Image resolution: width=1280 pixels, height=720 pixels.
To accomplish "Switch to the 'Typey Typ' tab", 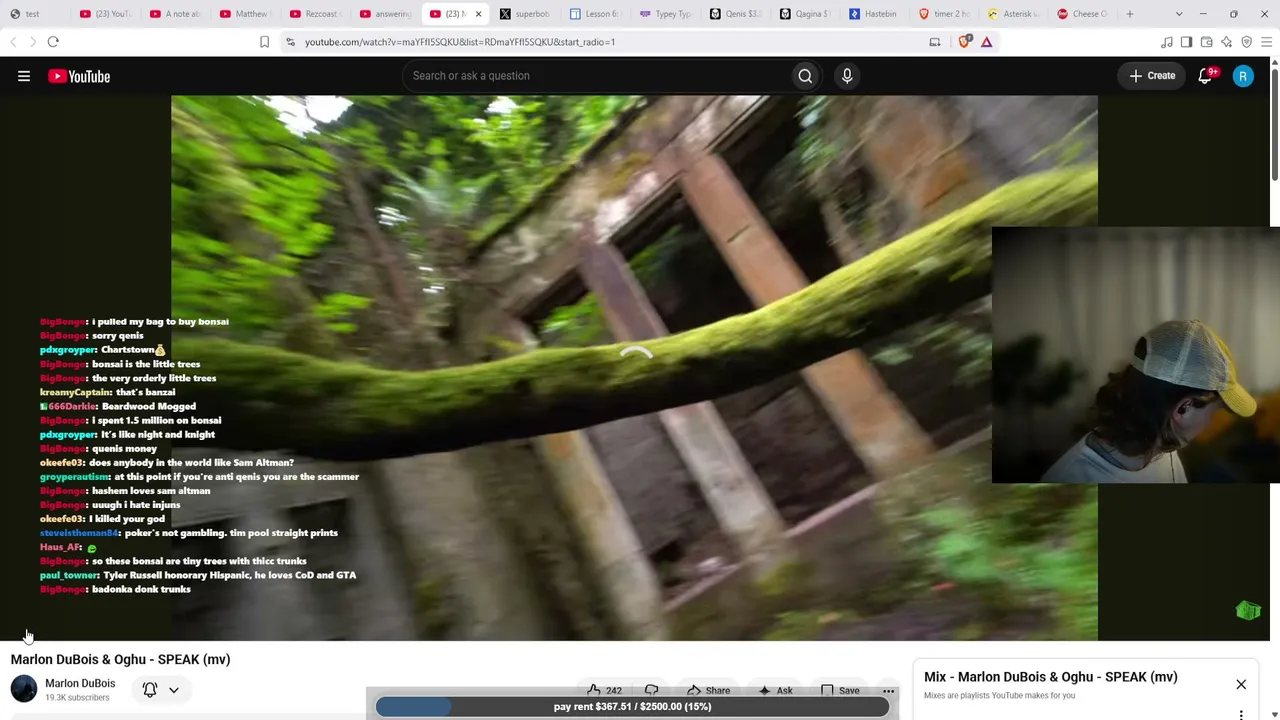I will click(665, 14).
